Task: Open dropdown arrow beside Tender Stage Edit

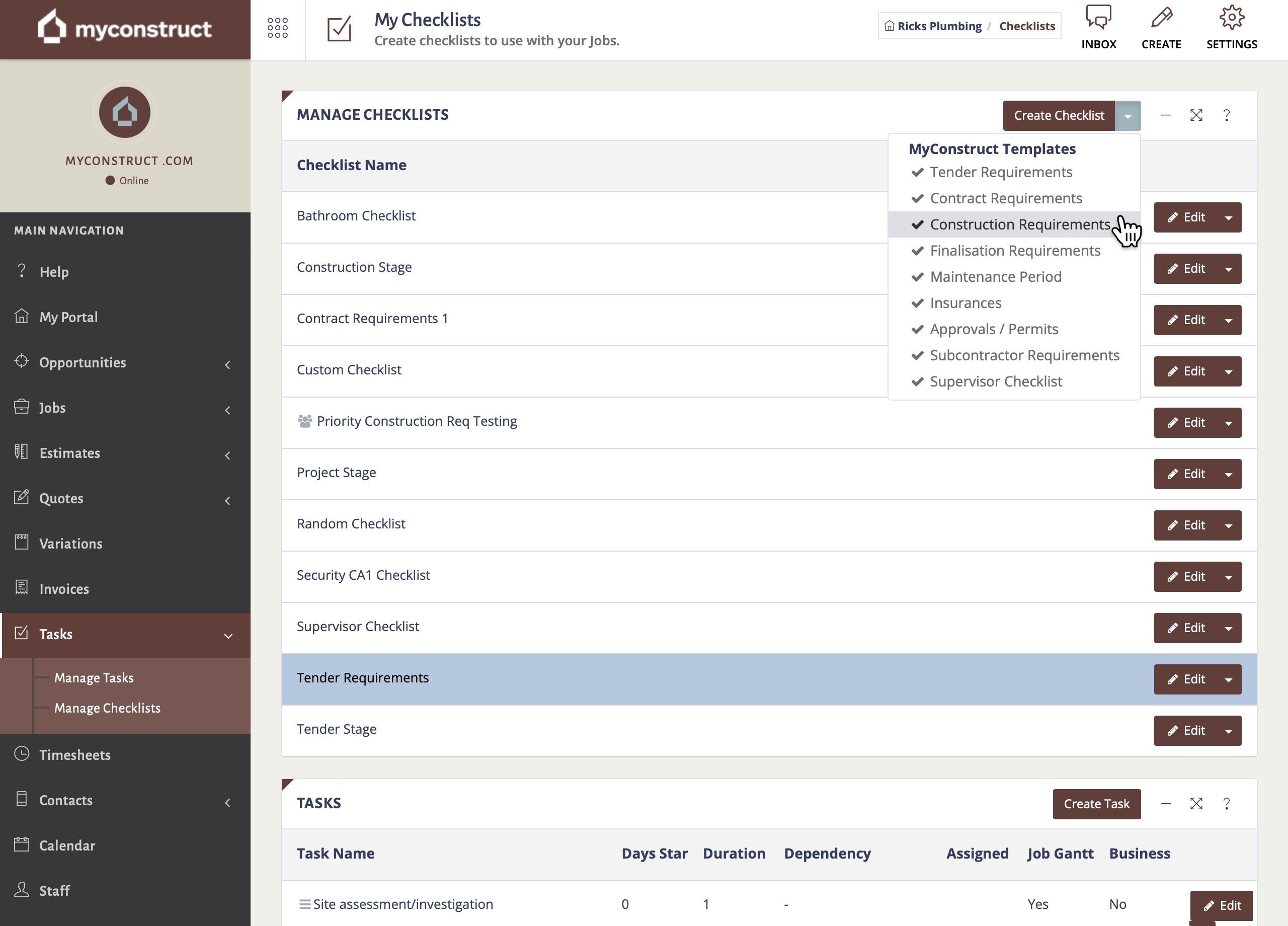Action: pos(1228,731)
